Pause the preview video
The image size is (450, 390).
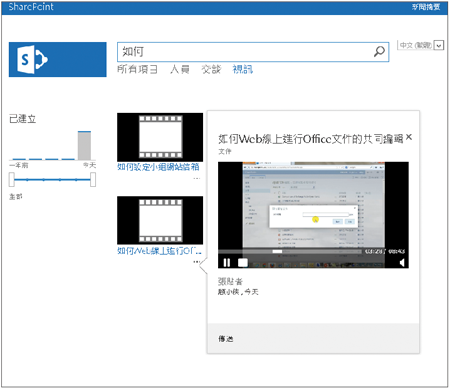[x=227, y=263]
